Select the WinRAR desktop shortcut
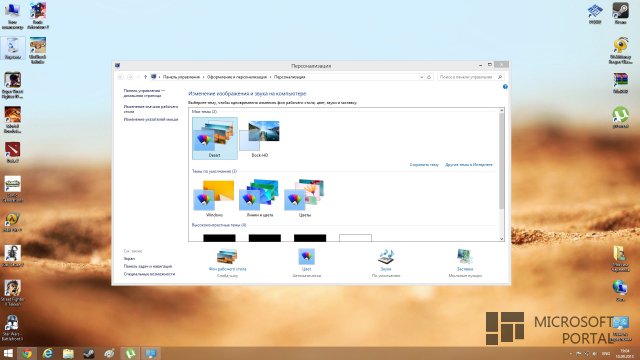Viewport: 640px width, 360px height. click(620, 83)
